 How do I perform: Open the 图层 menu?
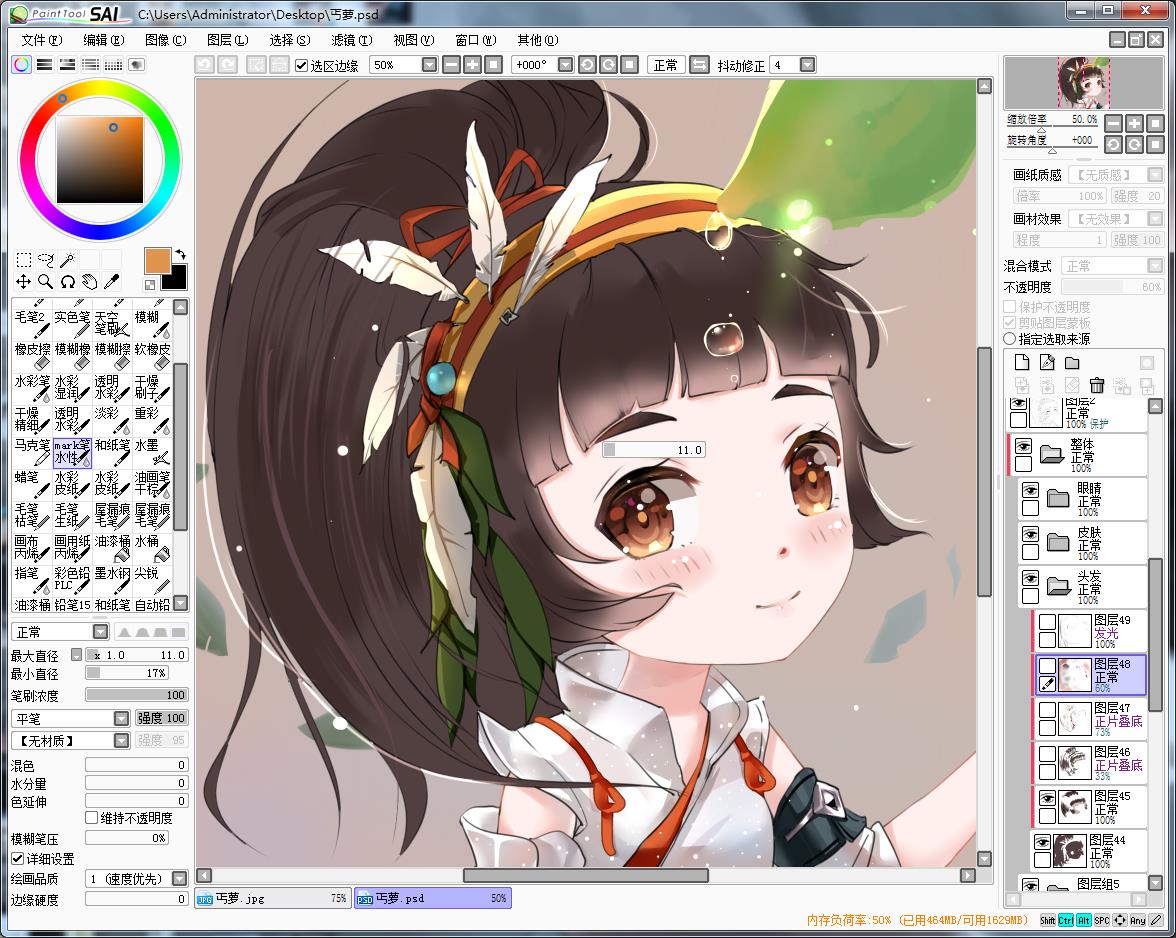coord(227,40)
